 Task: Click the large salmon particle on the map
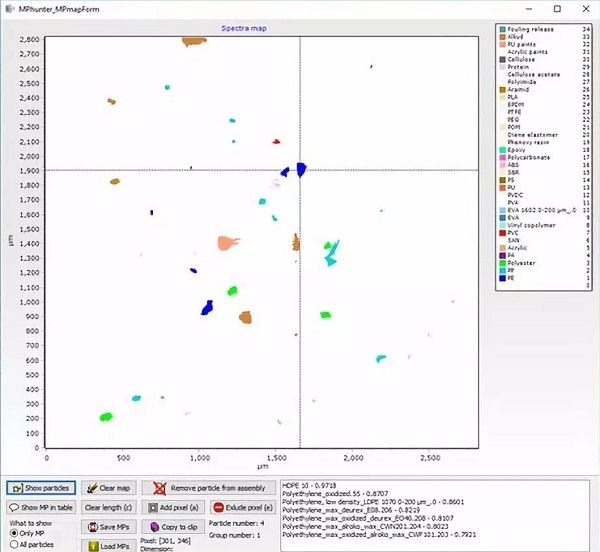coord(227,243)
